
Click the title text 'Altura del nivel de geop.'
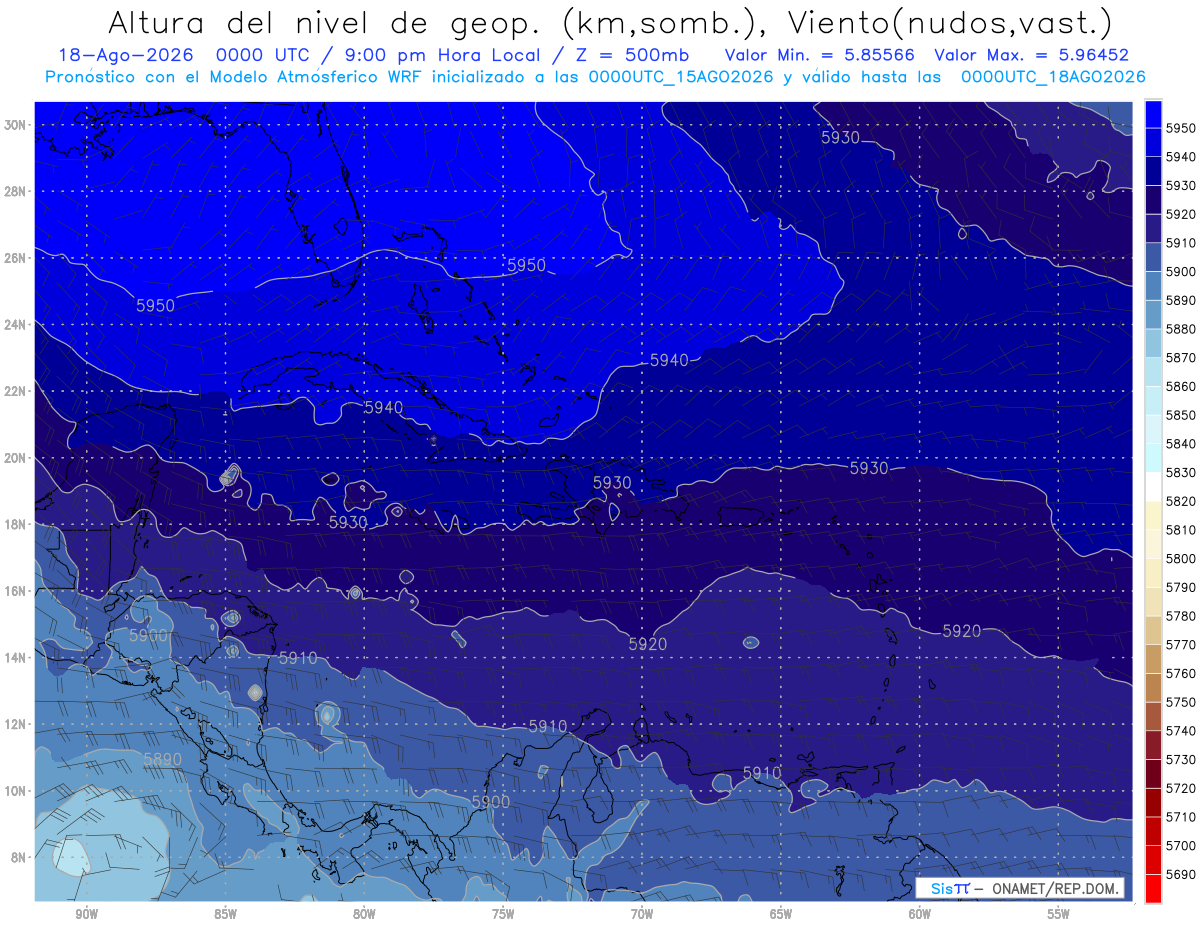coord(326,22)
